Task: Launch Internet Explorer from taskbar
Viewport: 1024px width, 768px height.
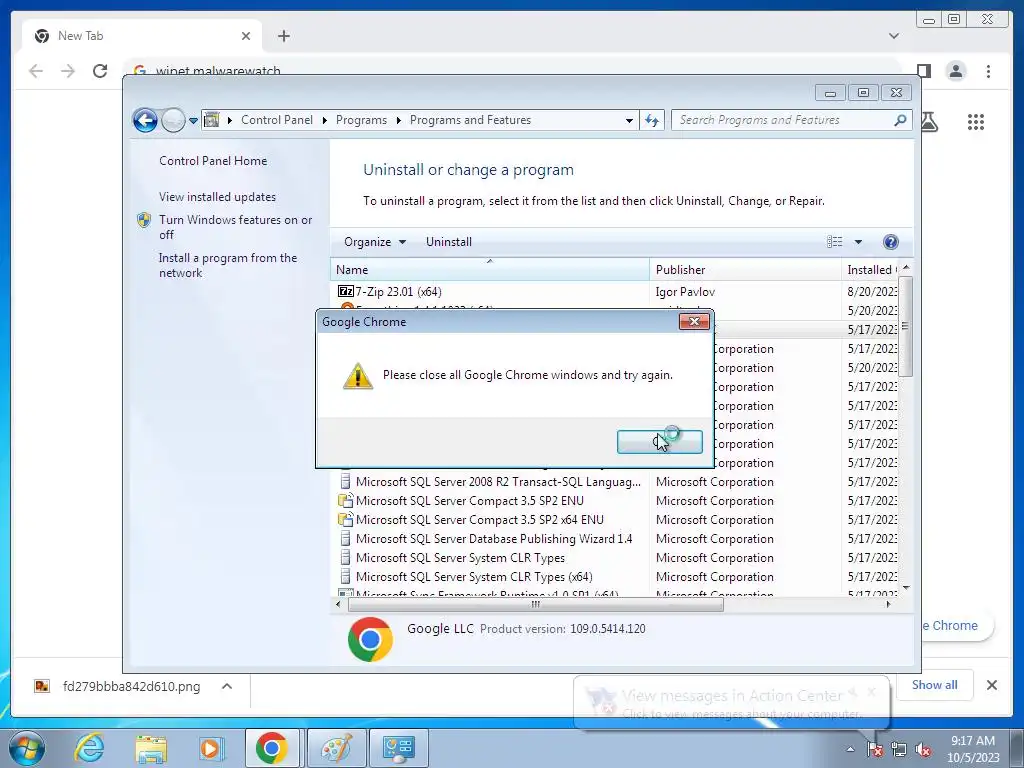Action: pos(89,748)
